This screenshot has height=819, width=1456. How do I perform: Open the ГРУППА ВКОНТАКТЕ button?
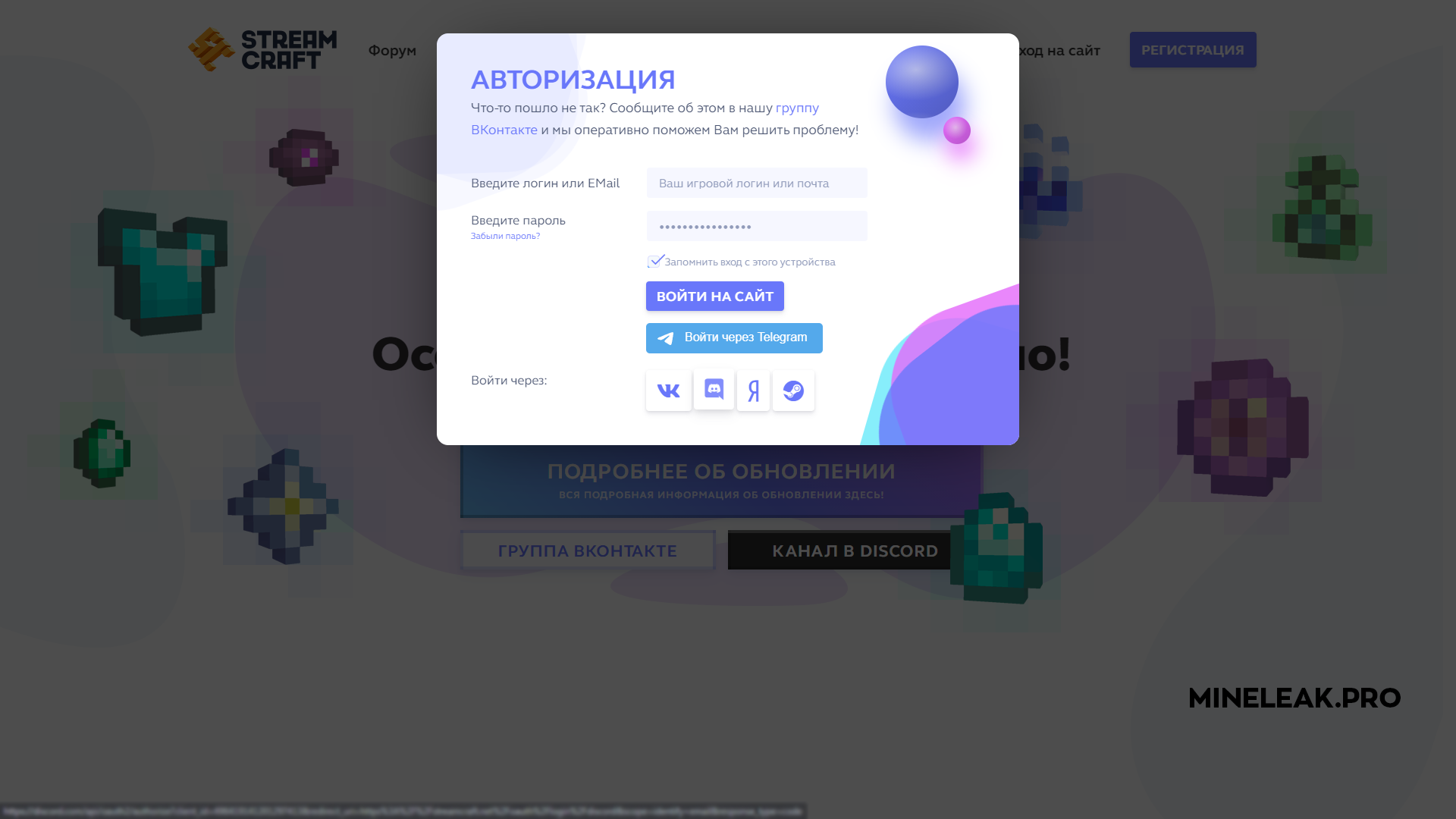pyautogui.click(x=587, y=551)
